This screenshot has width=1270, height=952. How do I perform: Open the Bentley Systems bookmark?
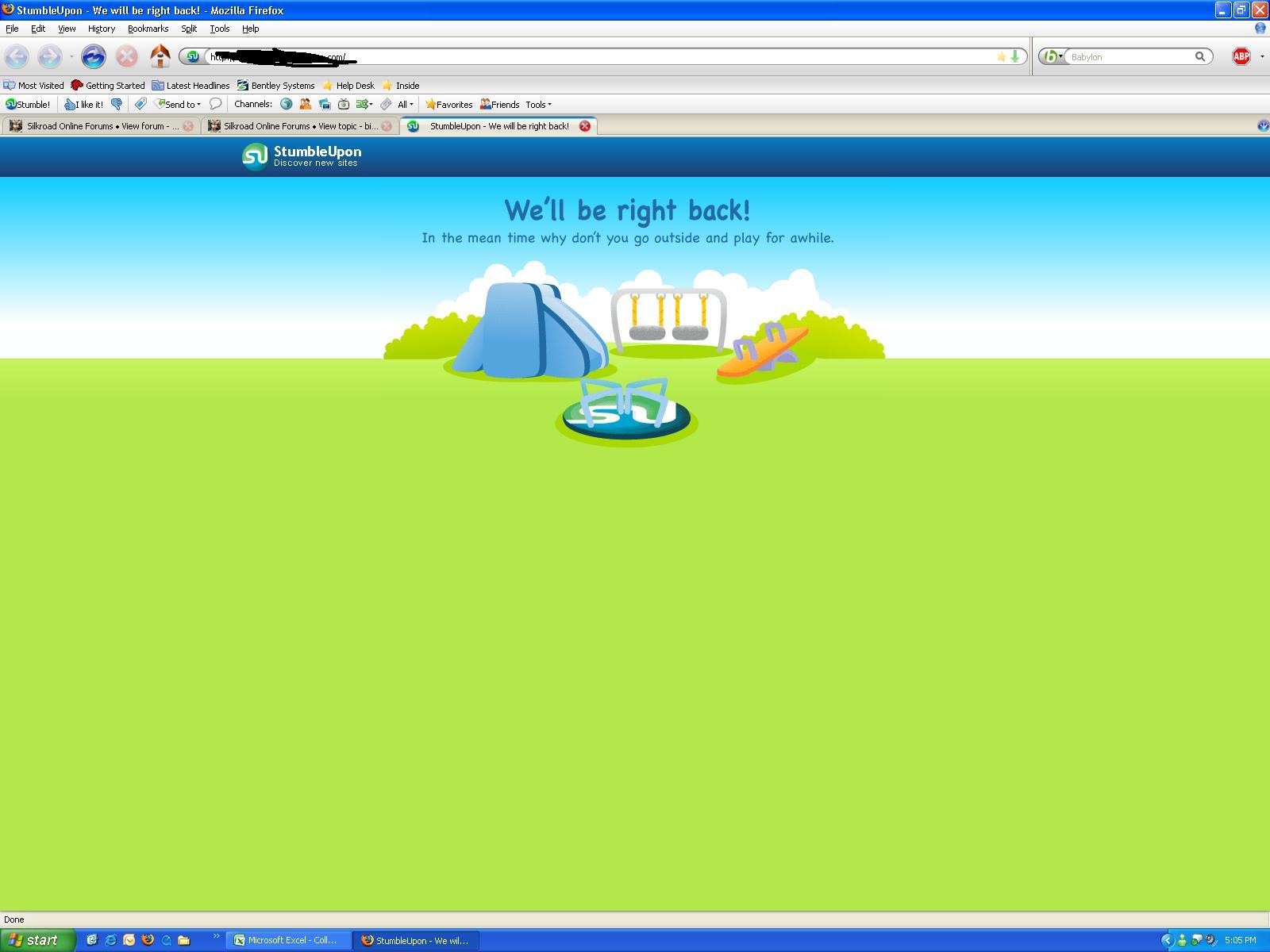point(275,86)
